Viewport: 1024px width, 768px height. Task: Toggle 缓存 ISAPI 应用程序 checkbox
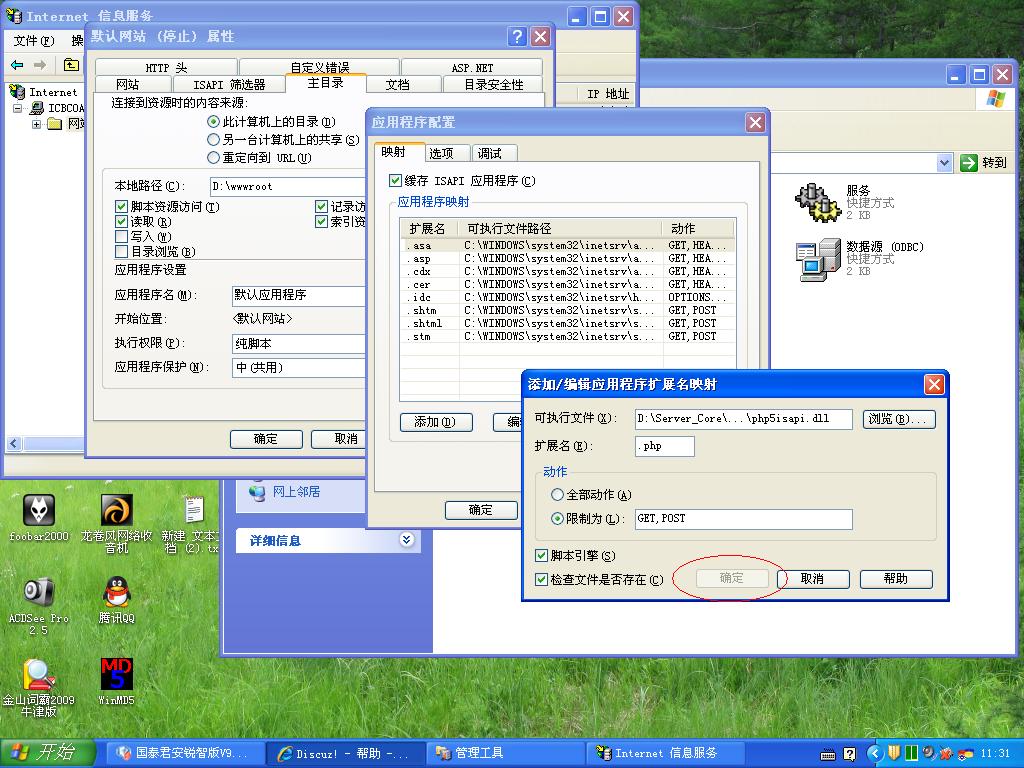pos(395,180)
